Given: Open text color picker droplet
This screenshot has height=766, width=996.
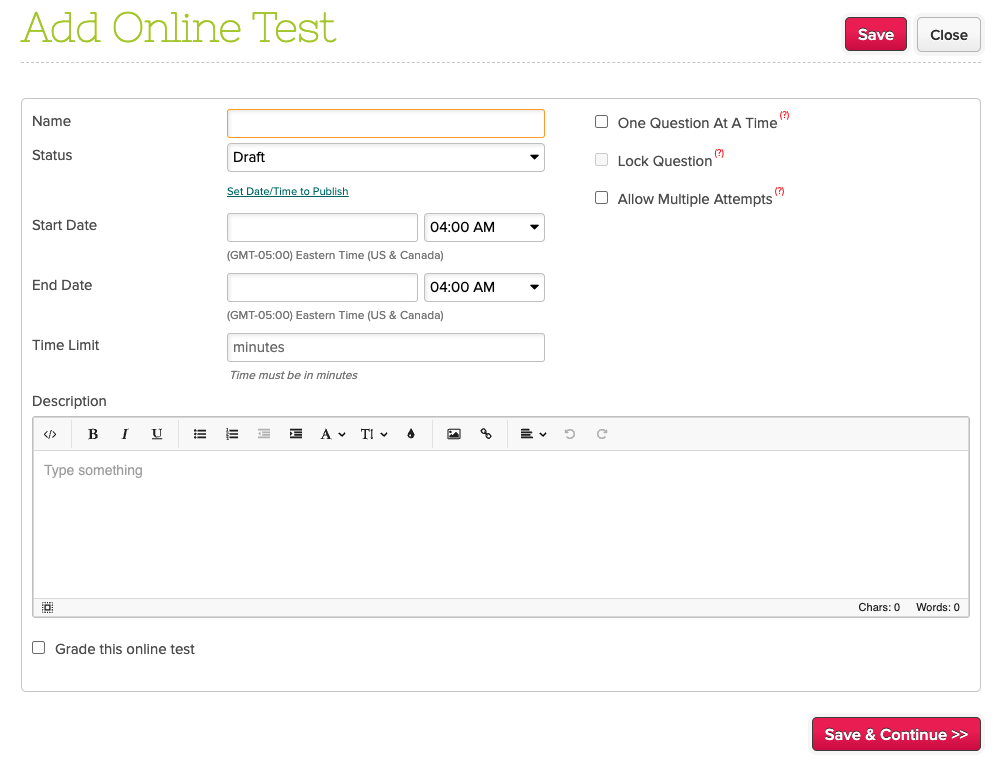Looking at the screenshot, I should [x=410, y=434].
